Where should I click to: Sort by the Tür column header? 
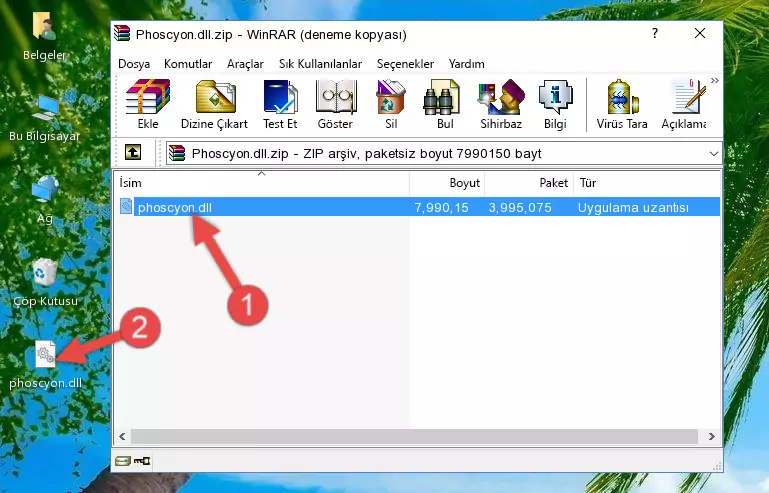[647, 183]
